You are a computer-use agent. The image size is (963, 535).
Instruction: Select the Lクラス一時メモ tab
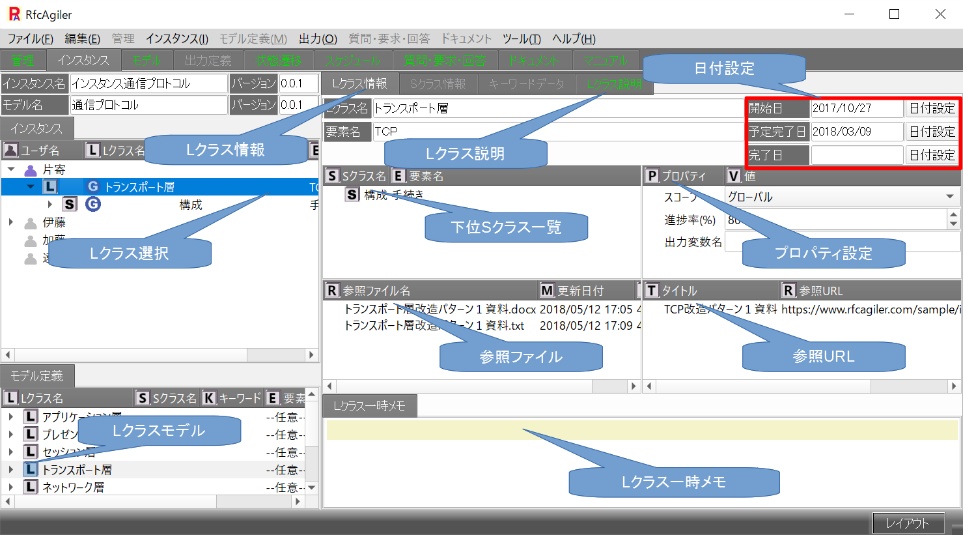coord(370,406)
